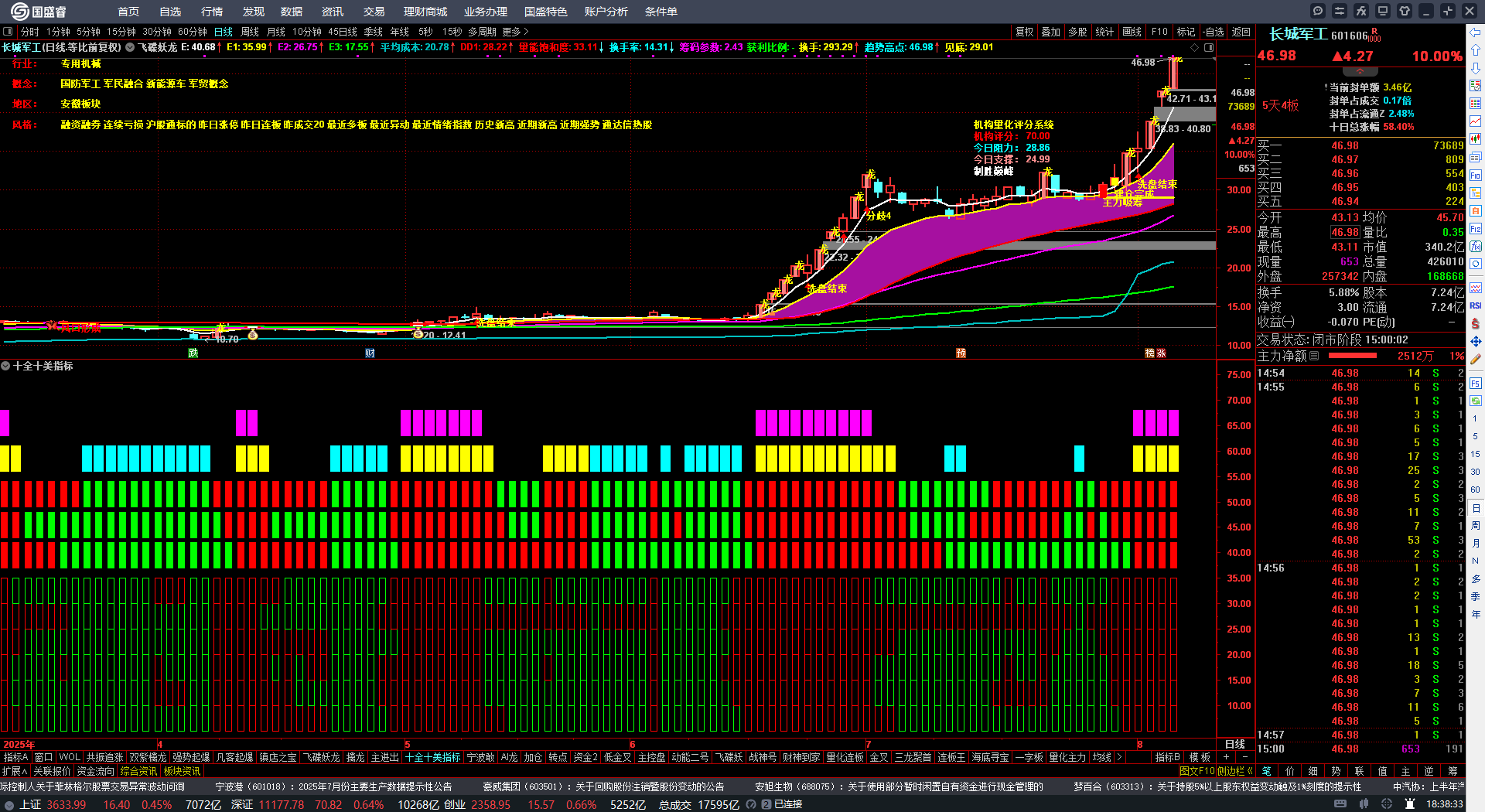
Task: Click the left back arrow in right sidebar
Action: [x=1476, y=32]
